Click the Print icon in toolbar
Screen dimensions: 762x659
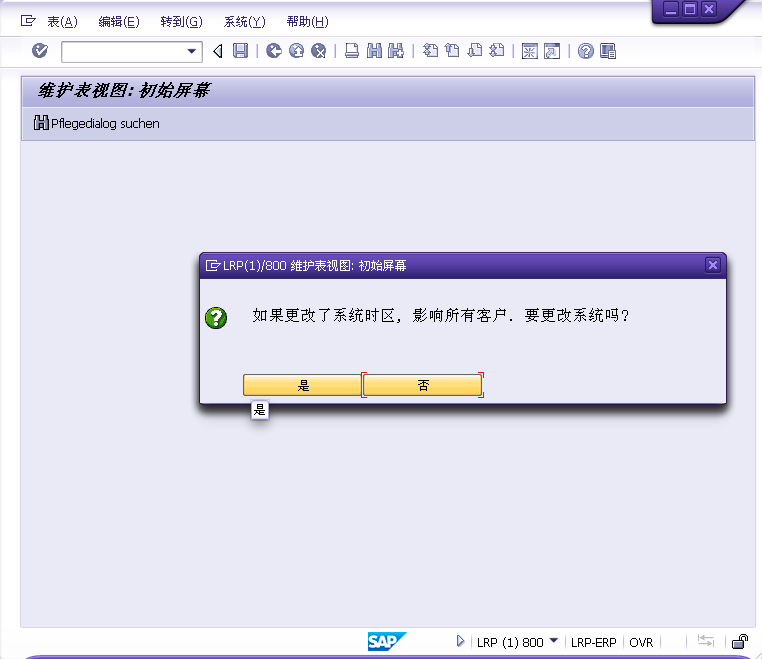[x=352, y=51]
